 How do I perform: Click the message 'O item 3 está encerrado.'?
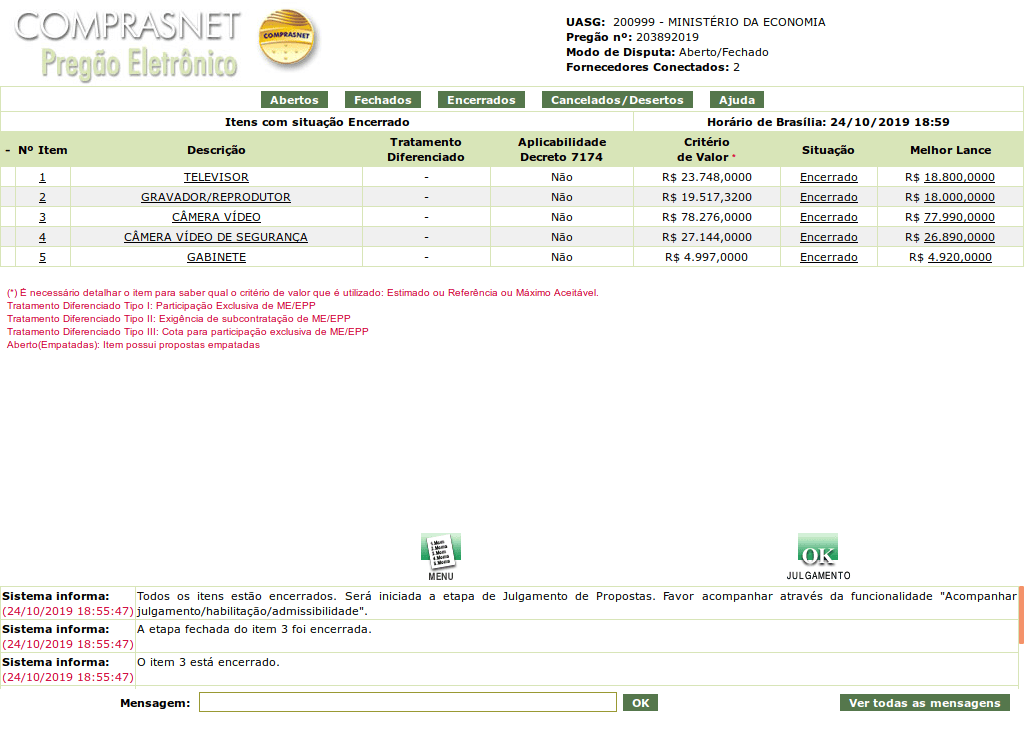[x=208, y=662]
